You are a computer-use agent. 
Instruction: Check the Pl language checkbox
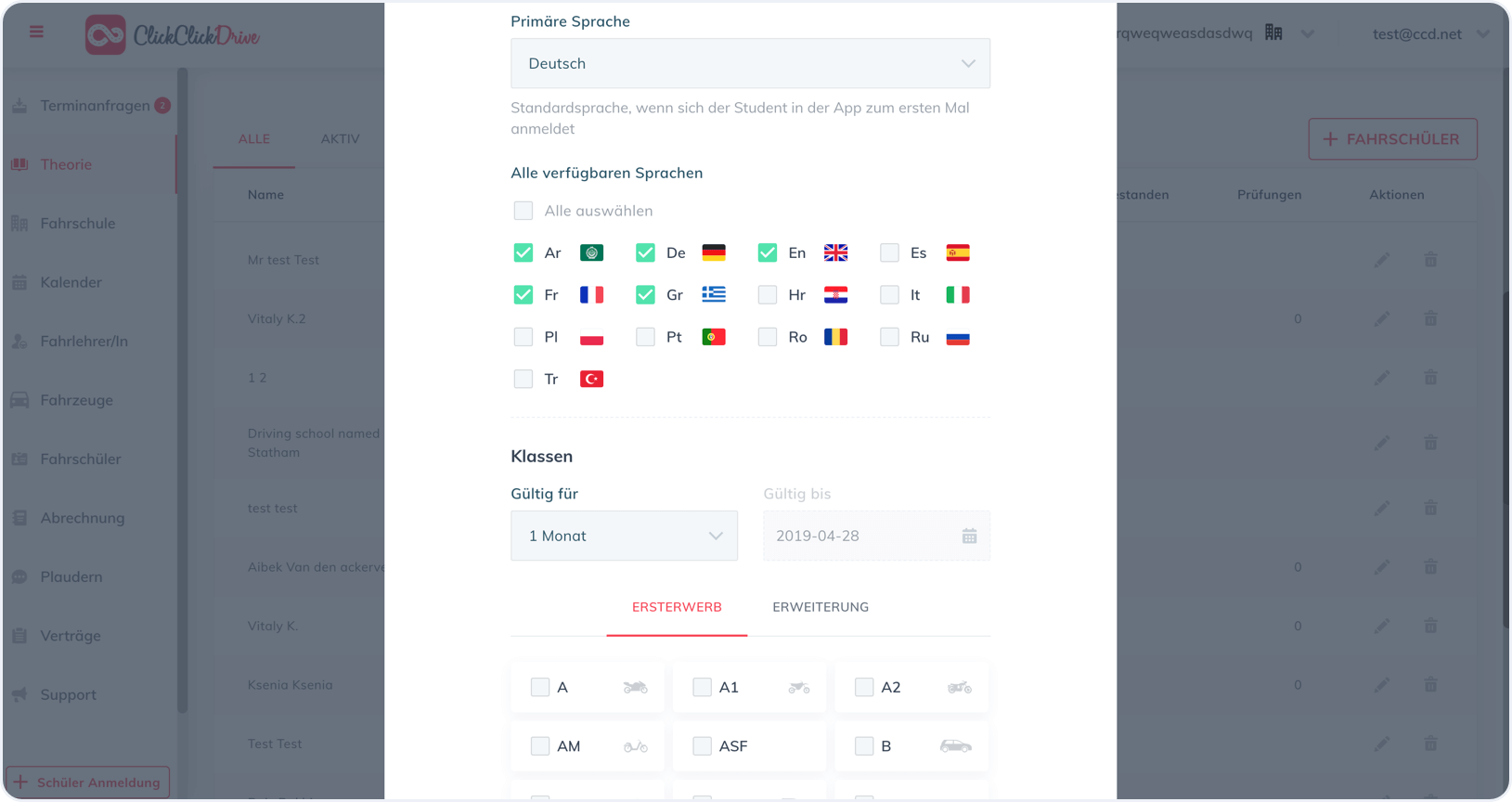(x=523, y=337)
